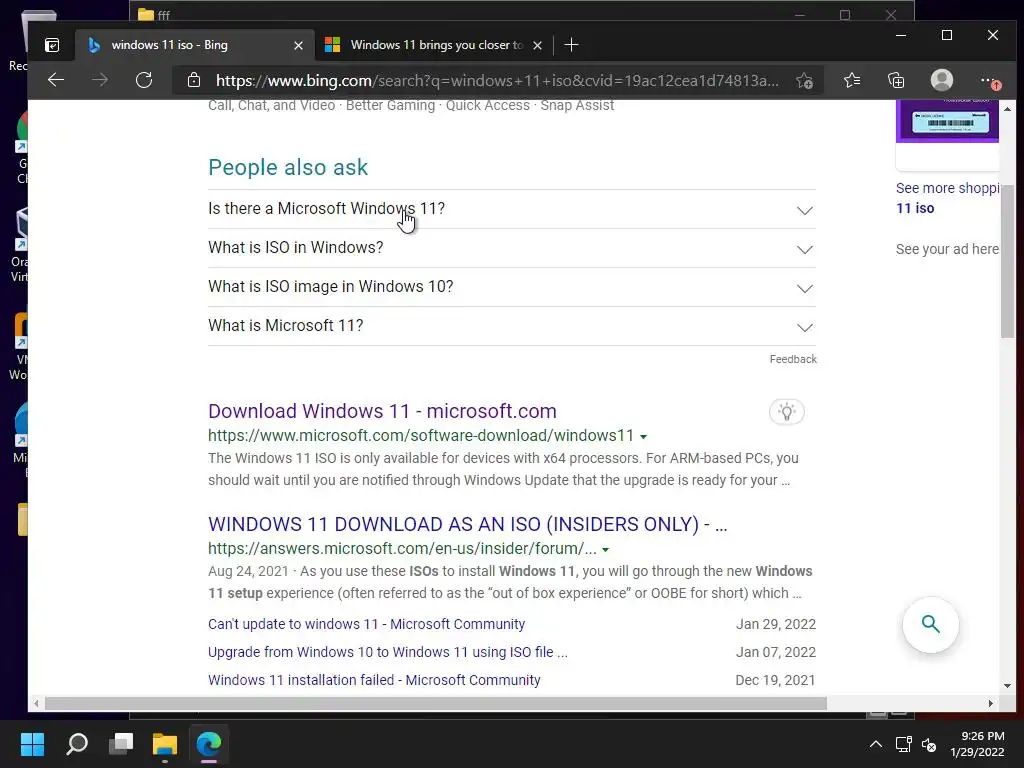Open 'Windows 11 installation failed' link

pyautogui.click(x=374, y=680)
